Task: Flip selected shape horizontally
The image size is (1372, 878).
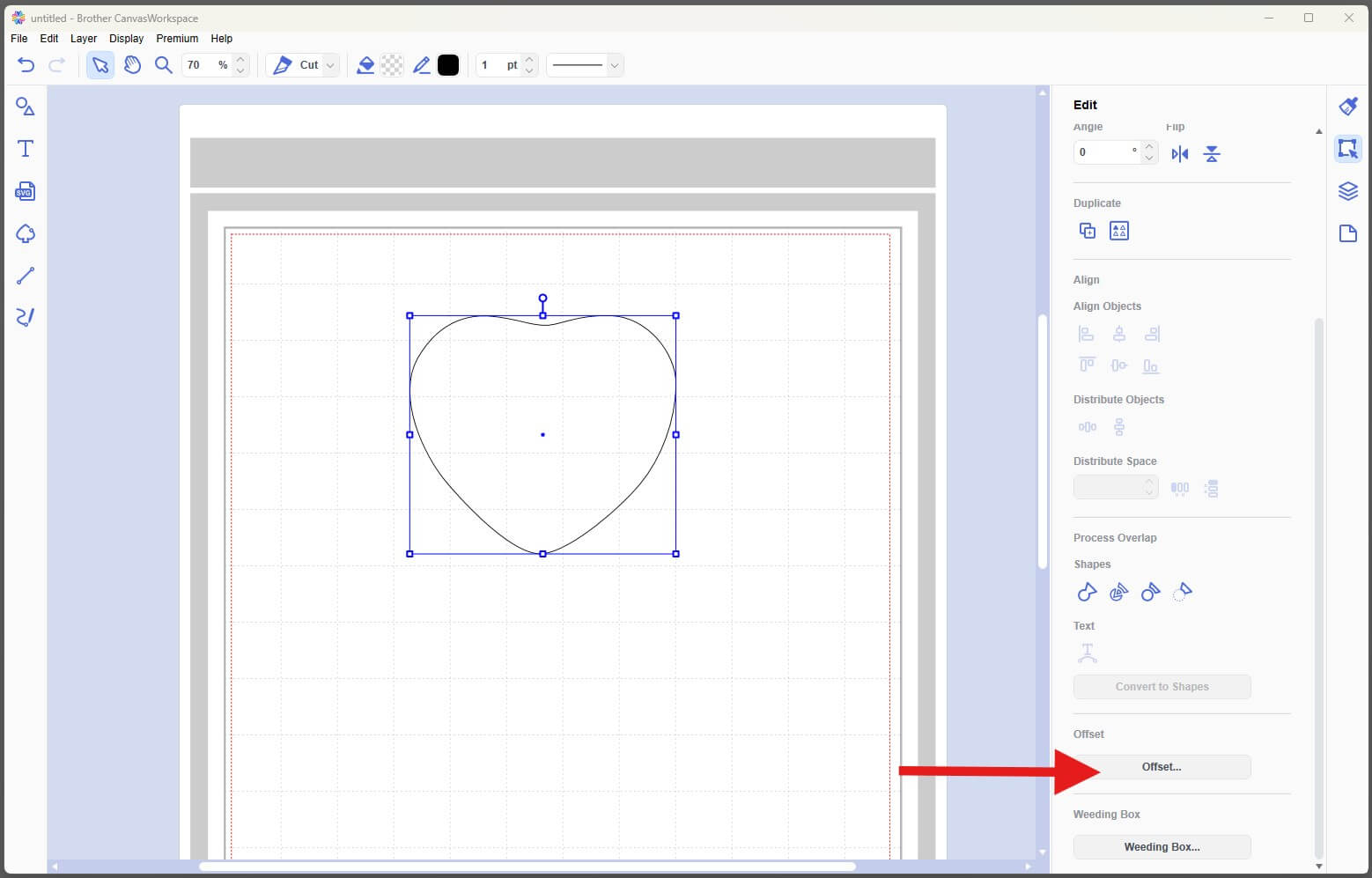Action: click(x=1180, y=154)
